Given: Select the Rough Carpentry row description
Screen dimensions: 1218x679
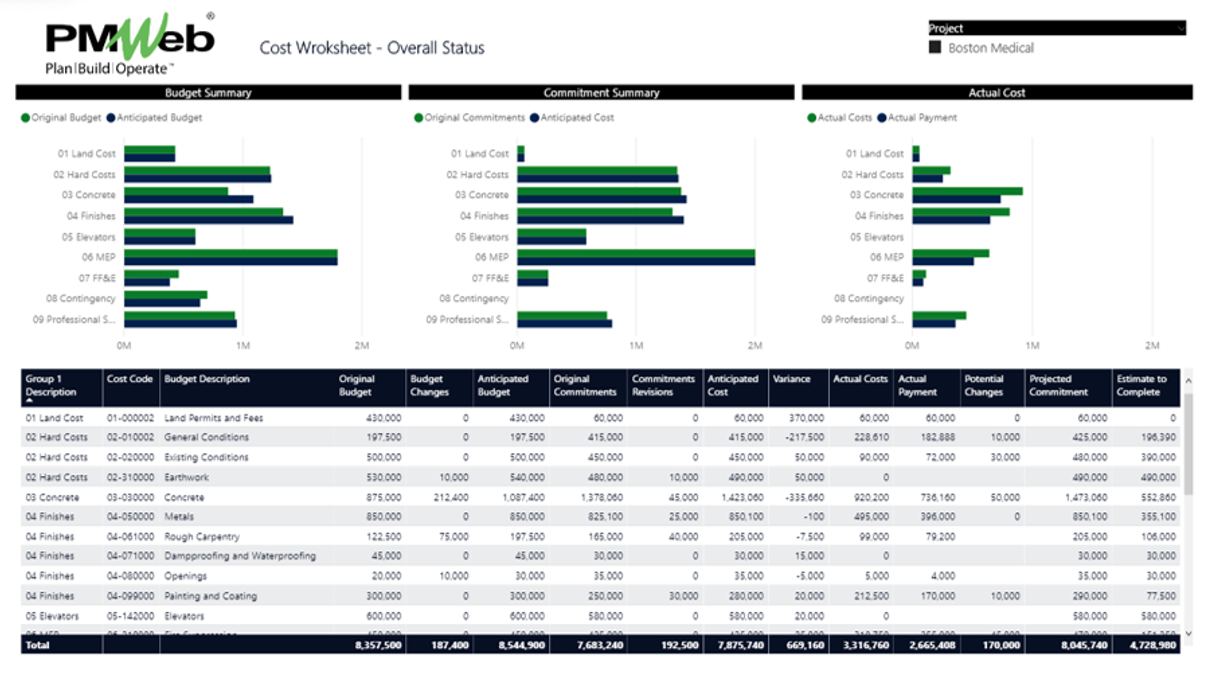Looking at the screenshot, I should 202,537.
